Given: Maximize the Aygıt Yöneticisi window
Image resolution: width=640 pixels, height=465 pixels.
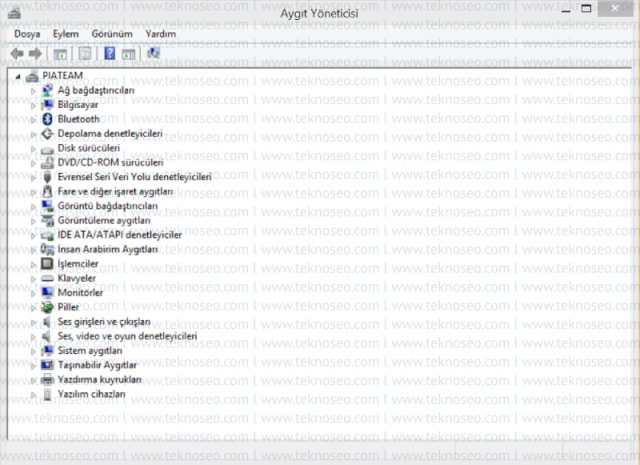Looking at the screenshot, I should click(586, 9).
